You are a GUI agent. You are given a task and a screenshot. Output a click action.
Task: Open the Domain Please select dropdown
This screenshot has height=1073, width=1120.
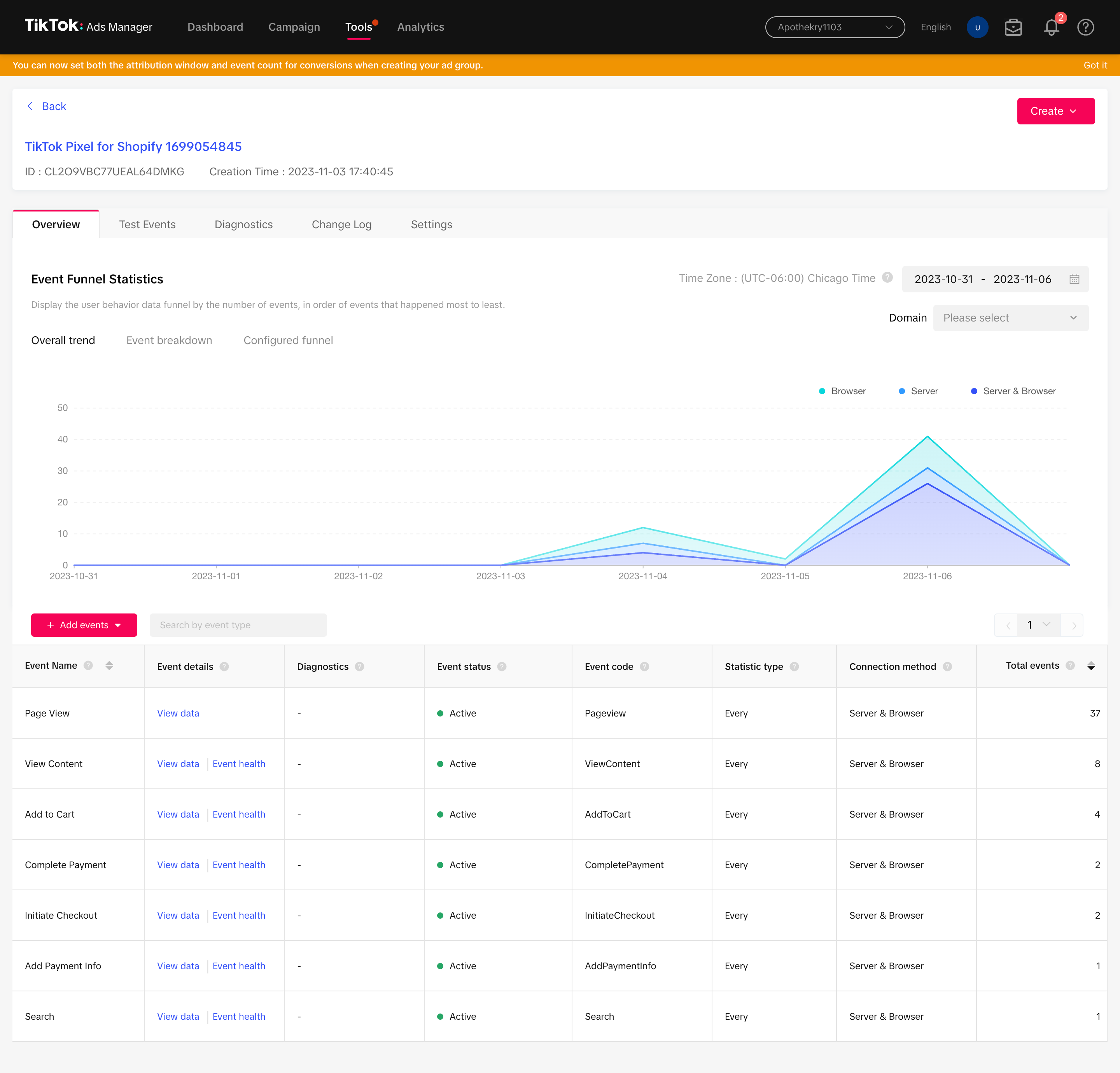coord(1010,318)
